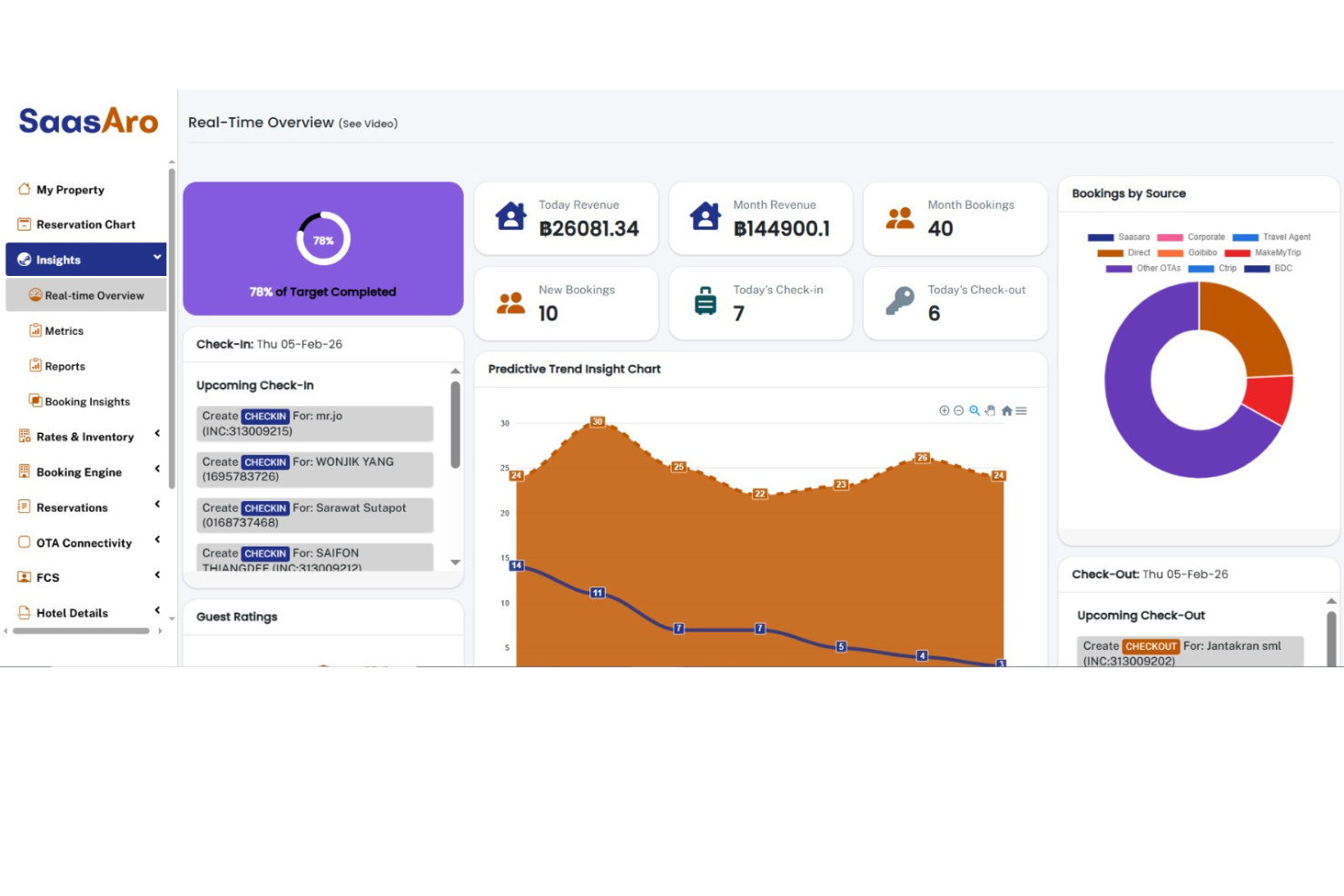
Task: Click the Insights pie-chart icon
Action: click(25, 260)
